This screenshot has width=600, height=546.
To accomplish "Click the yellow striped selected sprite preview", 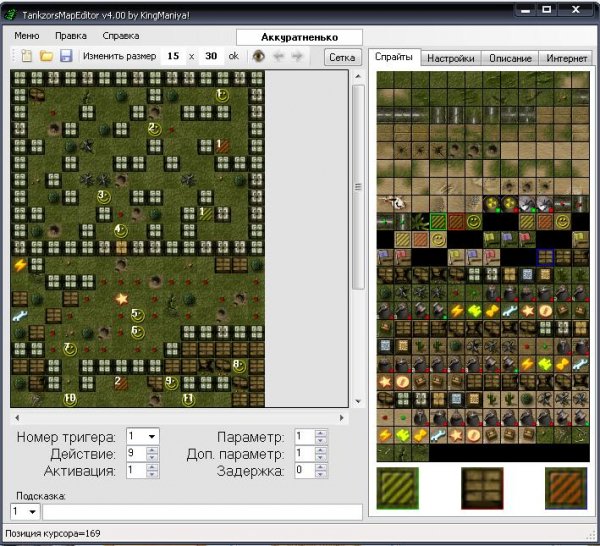I will click(398, 489).
